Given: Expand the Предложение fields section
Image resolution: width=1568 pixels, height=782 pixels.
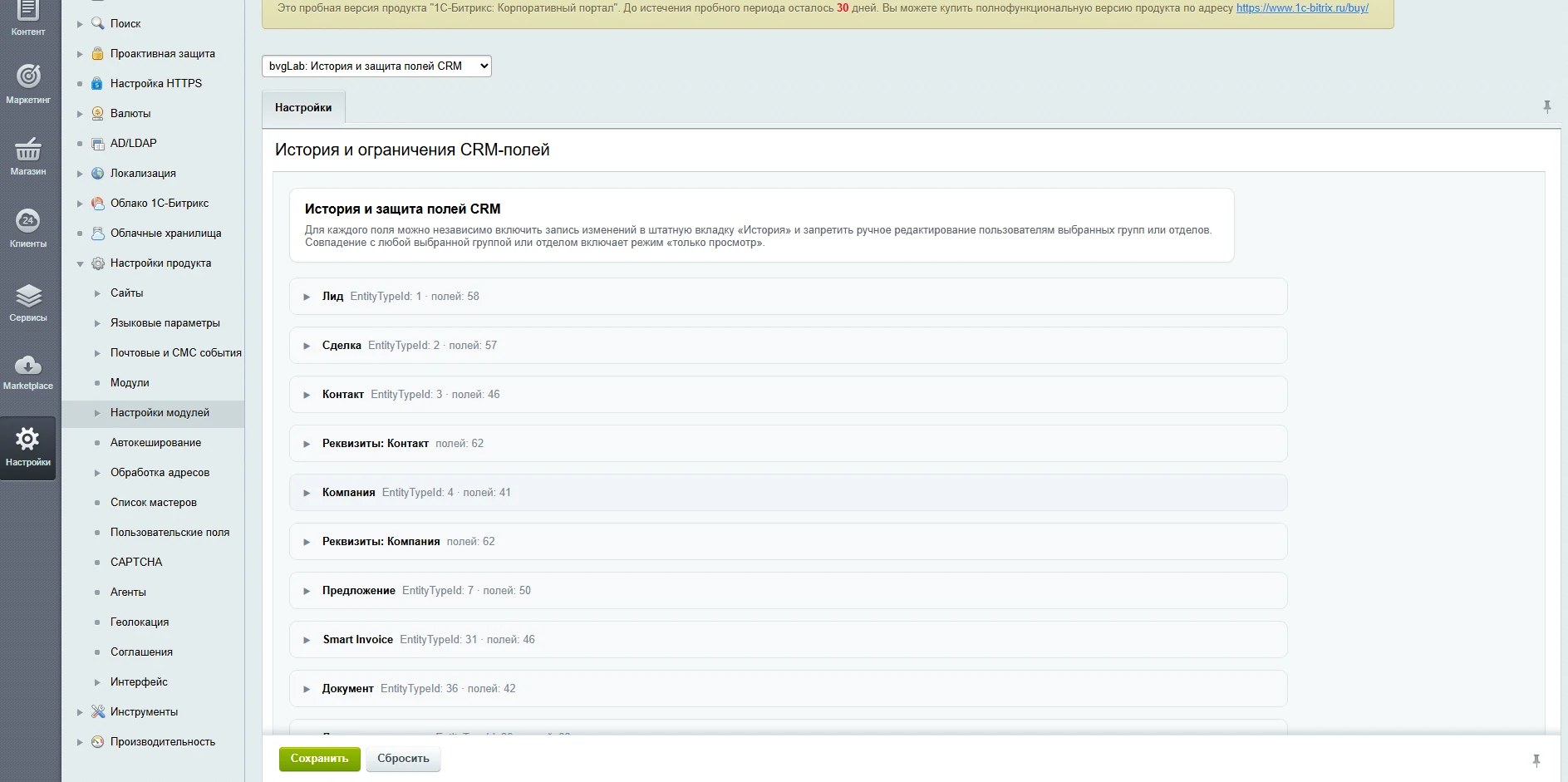Looking at the screenshot, I should 788,590.
